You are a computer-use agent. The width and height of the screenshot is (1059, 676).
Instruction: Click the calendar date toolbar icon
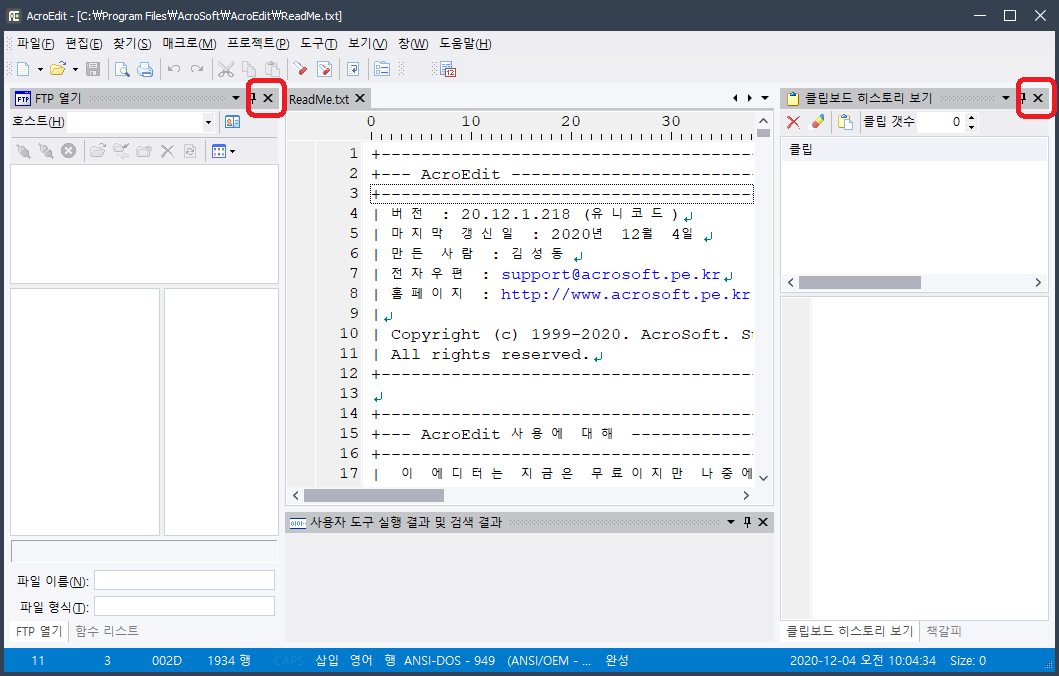pyautogui.click(x=448, y=69)
